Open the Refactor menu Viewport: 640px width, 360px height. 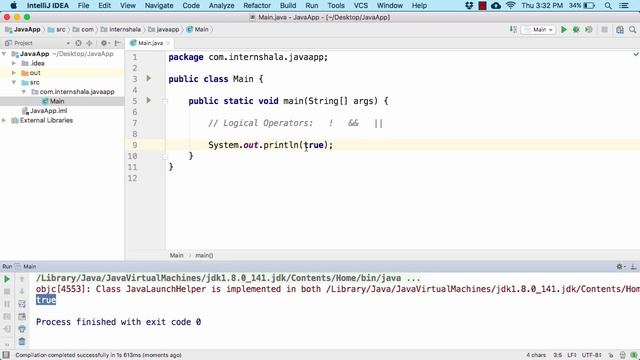pyautogui.click(x=257, y=6)
